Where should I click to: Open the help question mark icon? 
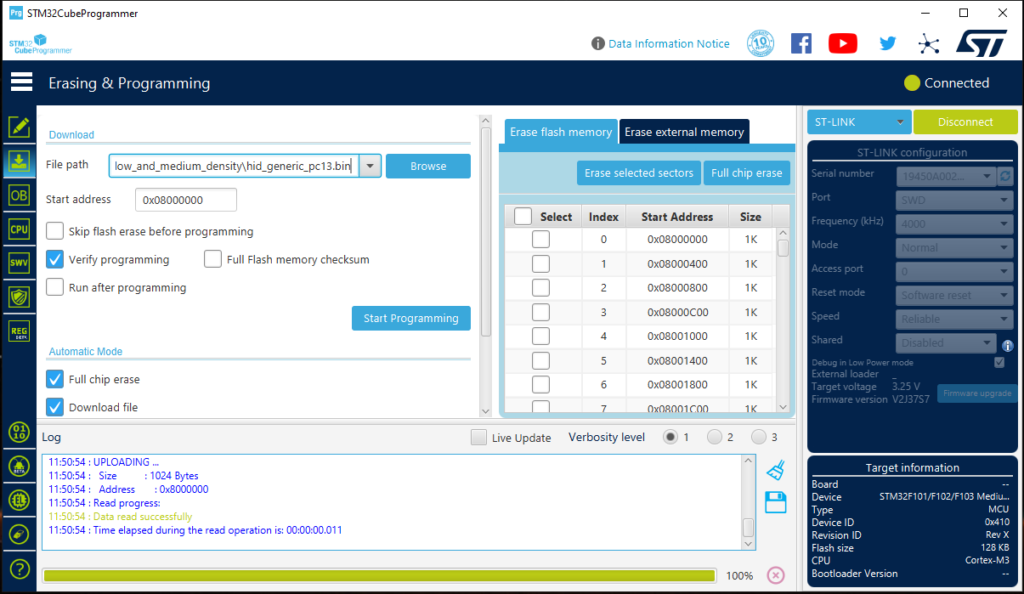click(x=19, y=569)
